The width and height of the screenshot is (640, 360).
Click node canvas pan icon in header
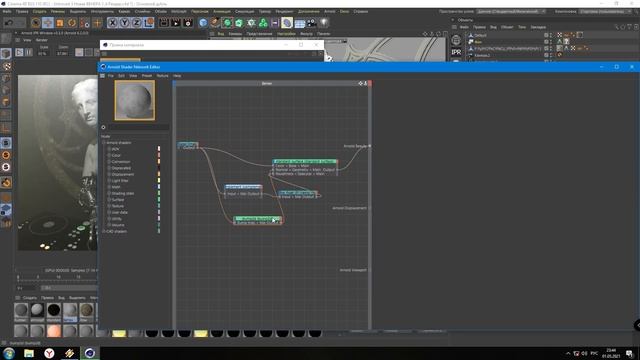[360, 83]
